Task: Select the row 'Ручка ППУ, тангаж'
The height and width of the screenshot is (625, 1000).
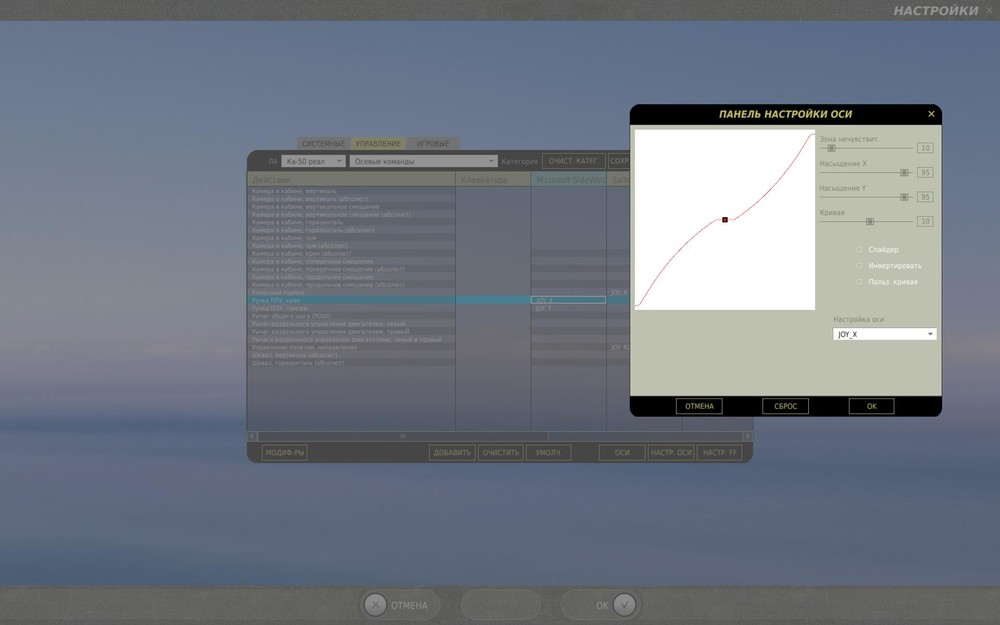Action: click(x=351, y=308)
